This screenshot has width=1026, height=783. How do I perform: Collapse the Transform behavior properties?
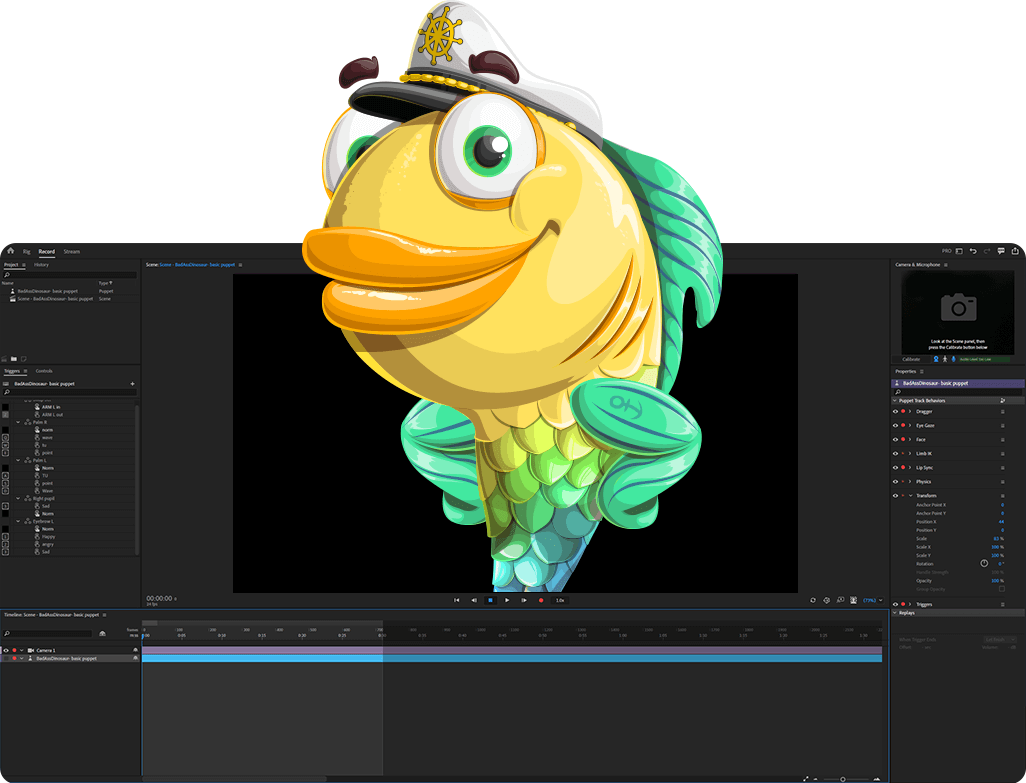coord(910,495)
